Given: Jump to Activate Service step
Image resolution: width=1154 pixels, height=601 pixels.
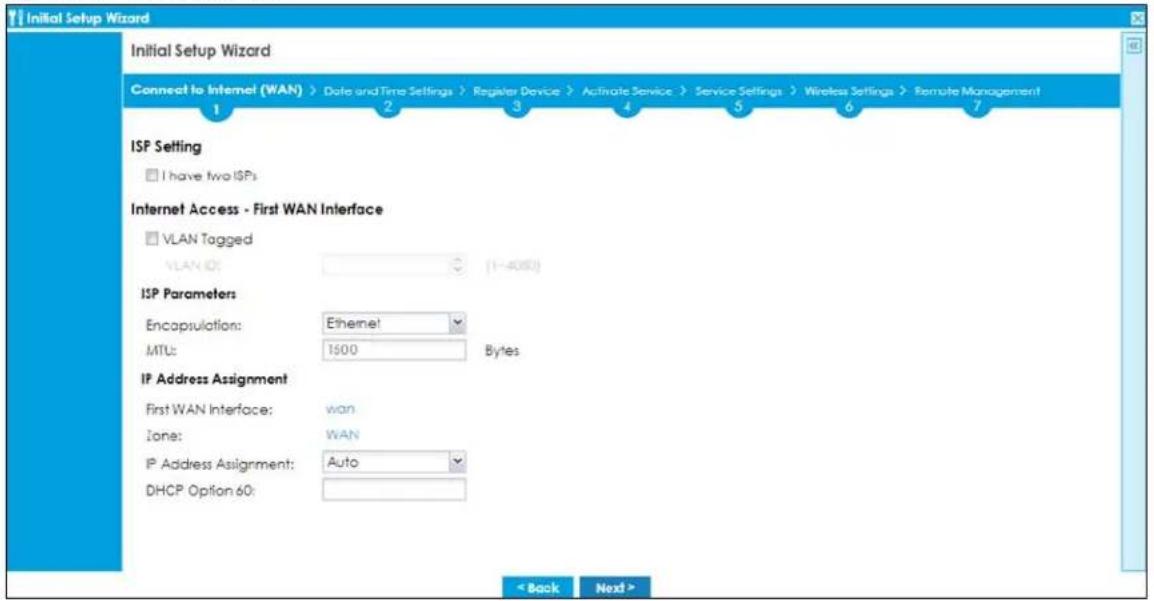Looking at the screenshot, I should coord(626,91).
